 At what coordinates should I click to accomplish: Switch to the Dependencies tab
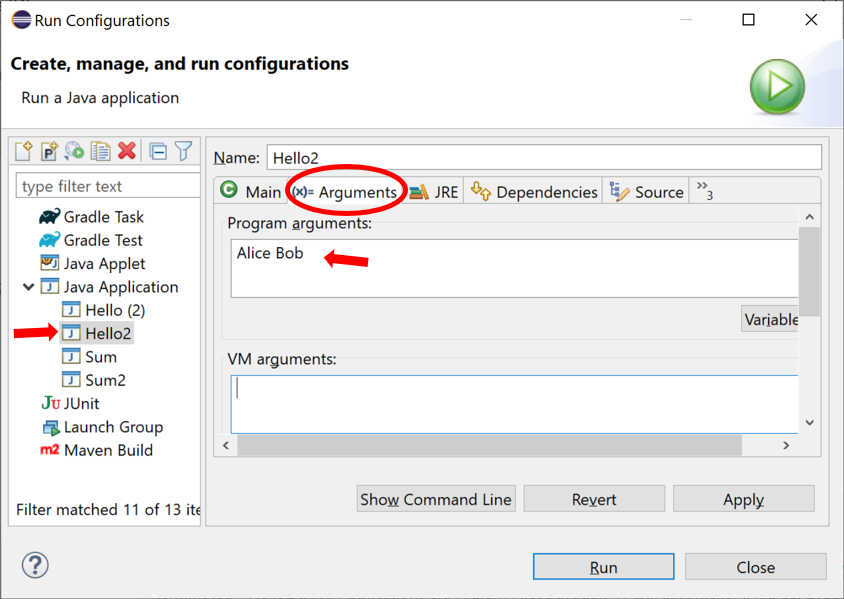tap(533, 192)
